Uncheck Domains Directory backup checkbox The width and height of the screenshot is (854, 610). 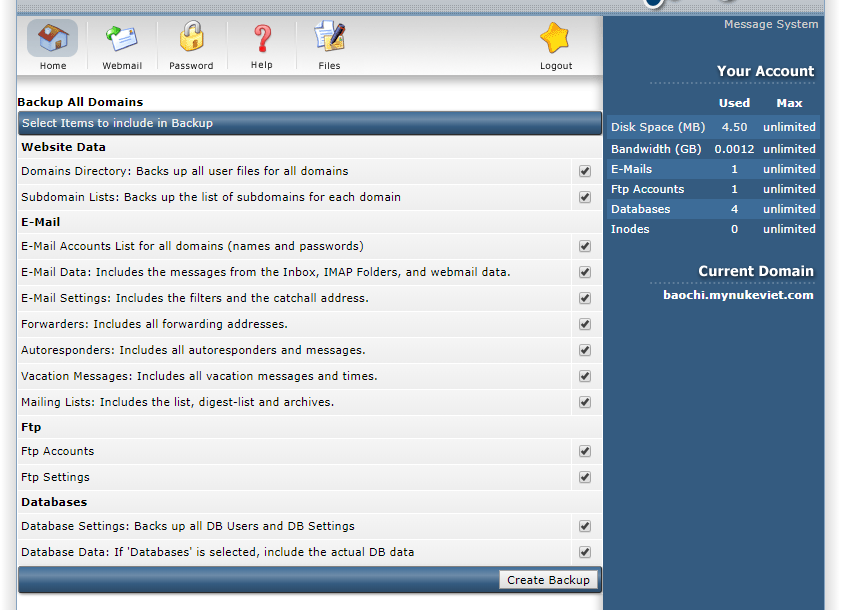(585, 171)
